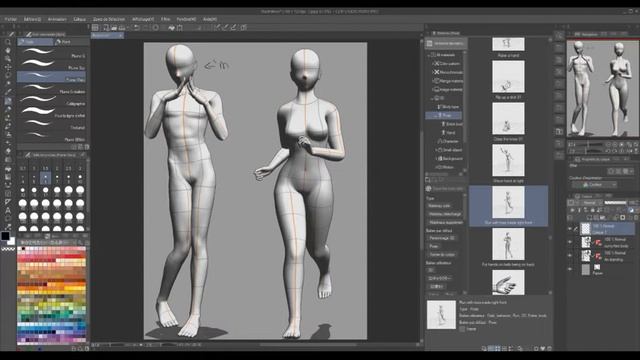This screenshot has height=360, width=640.
Task: Select Monochromatic pattern material folder
Action: coord(448,72)
